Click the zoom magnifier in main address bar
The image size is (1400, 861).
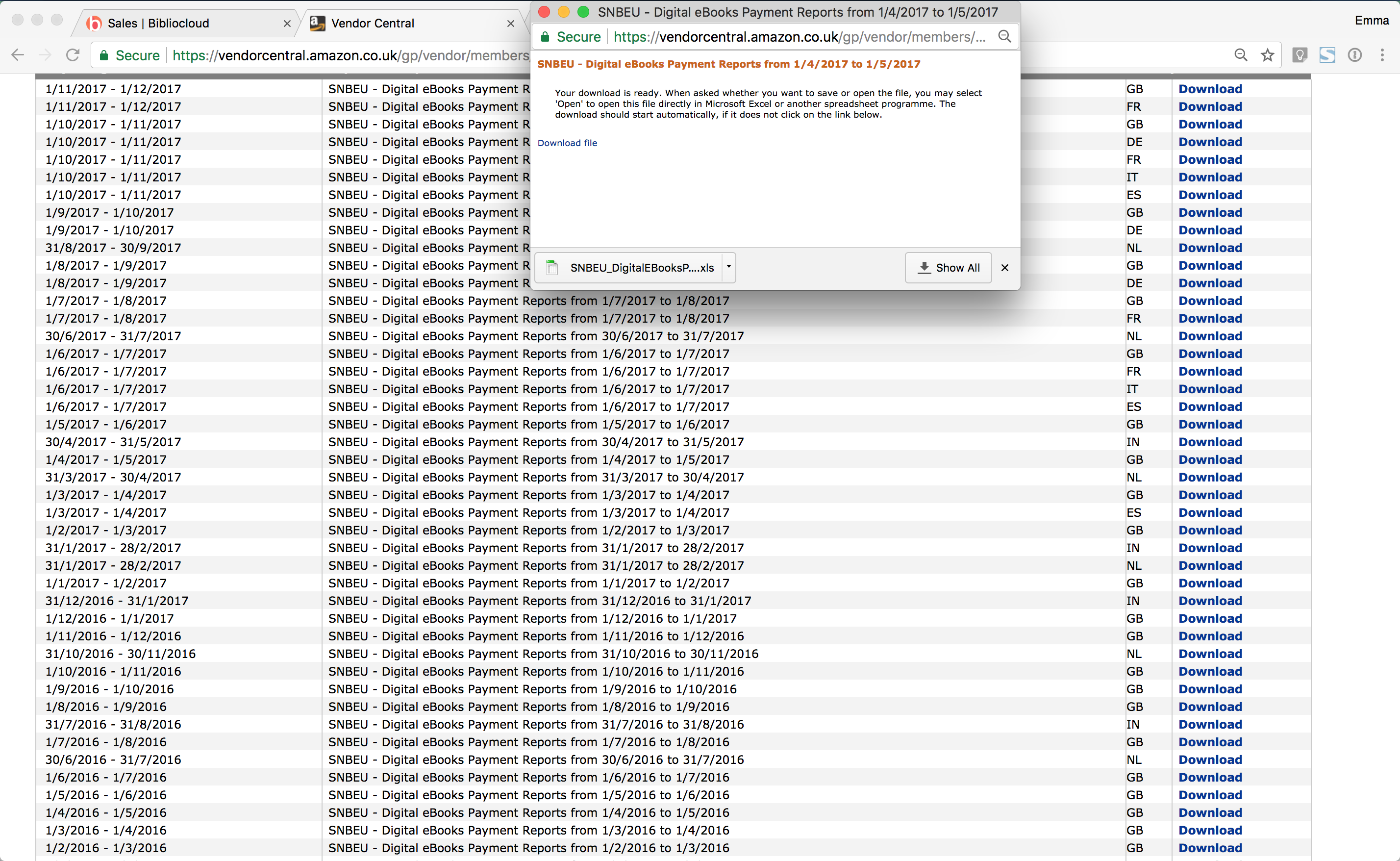click(x=1241, y=55)
